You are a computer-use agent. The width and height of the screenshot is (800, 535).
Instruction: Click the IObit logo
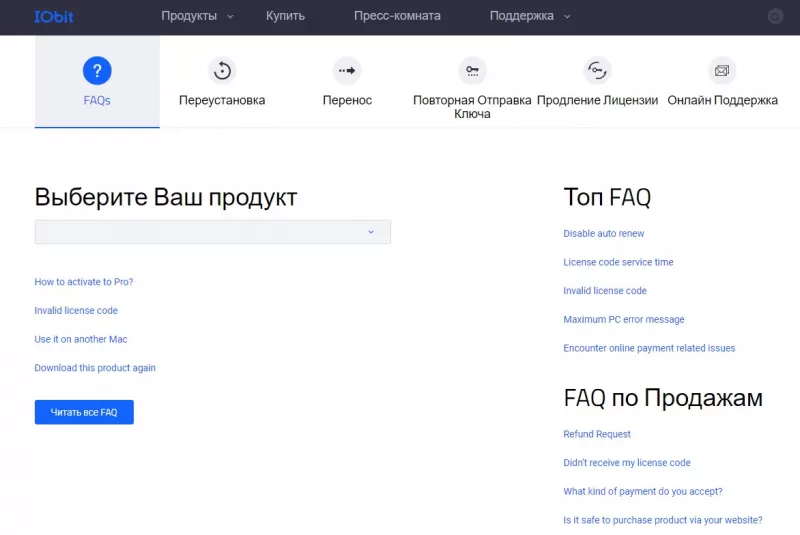click(x=54, y=17)
